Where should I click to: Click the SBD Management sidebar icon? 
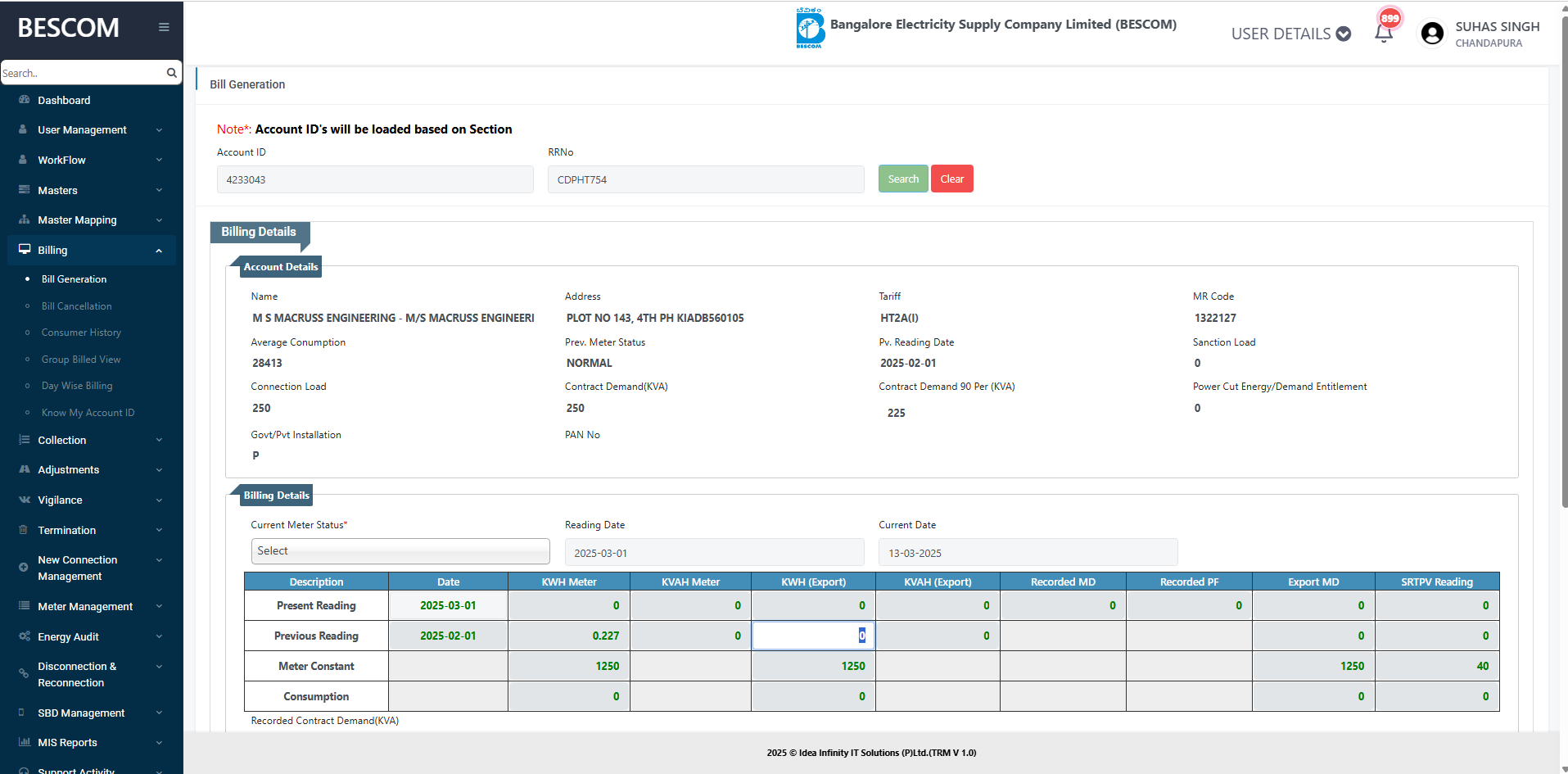tap(21, 713)
